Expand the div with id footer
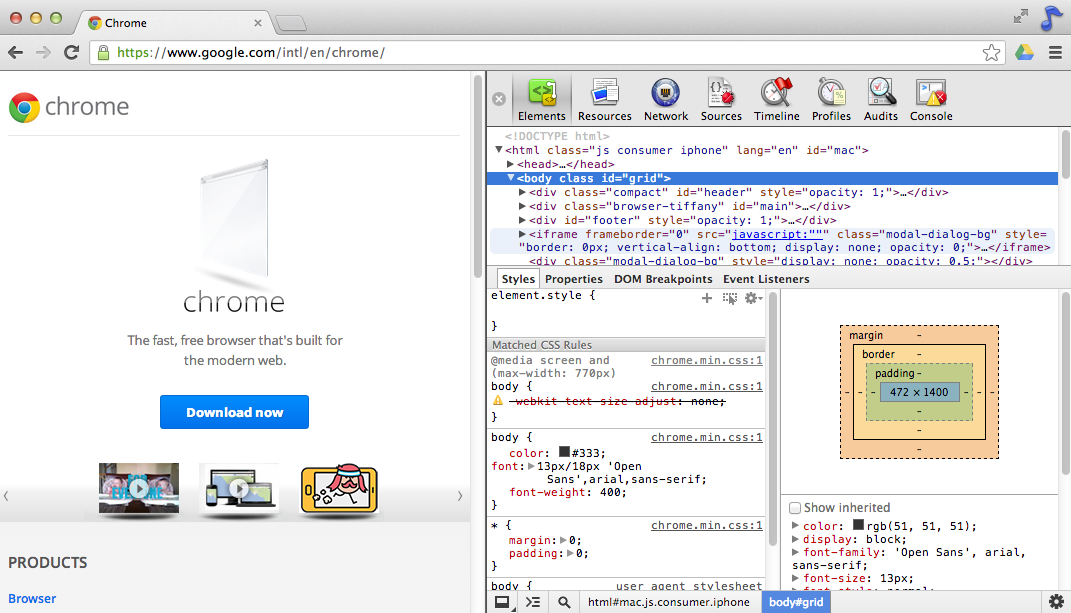 [523, 220]
